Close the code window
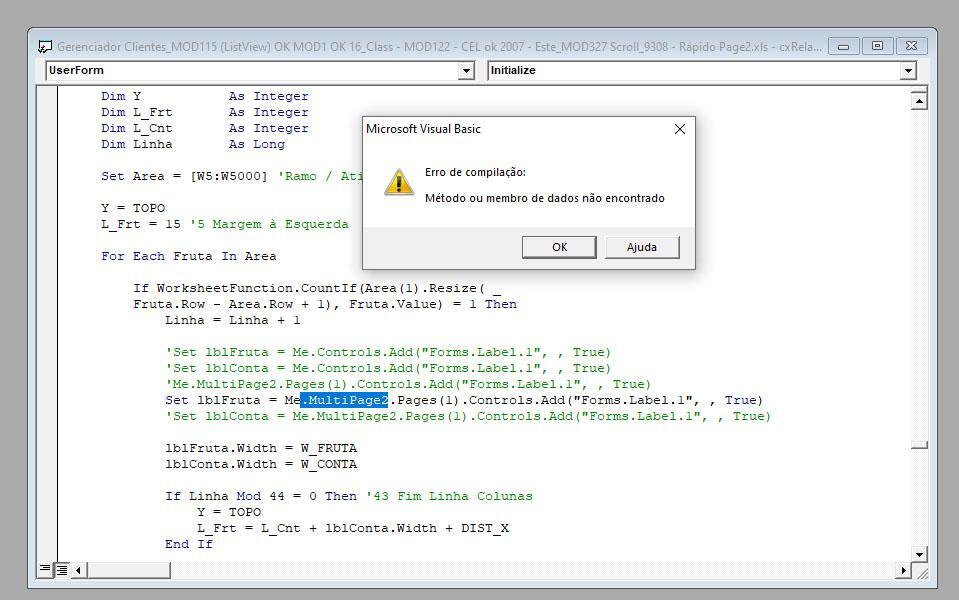The image size is (959, 600). coord(911,46)
